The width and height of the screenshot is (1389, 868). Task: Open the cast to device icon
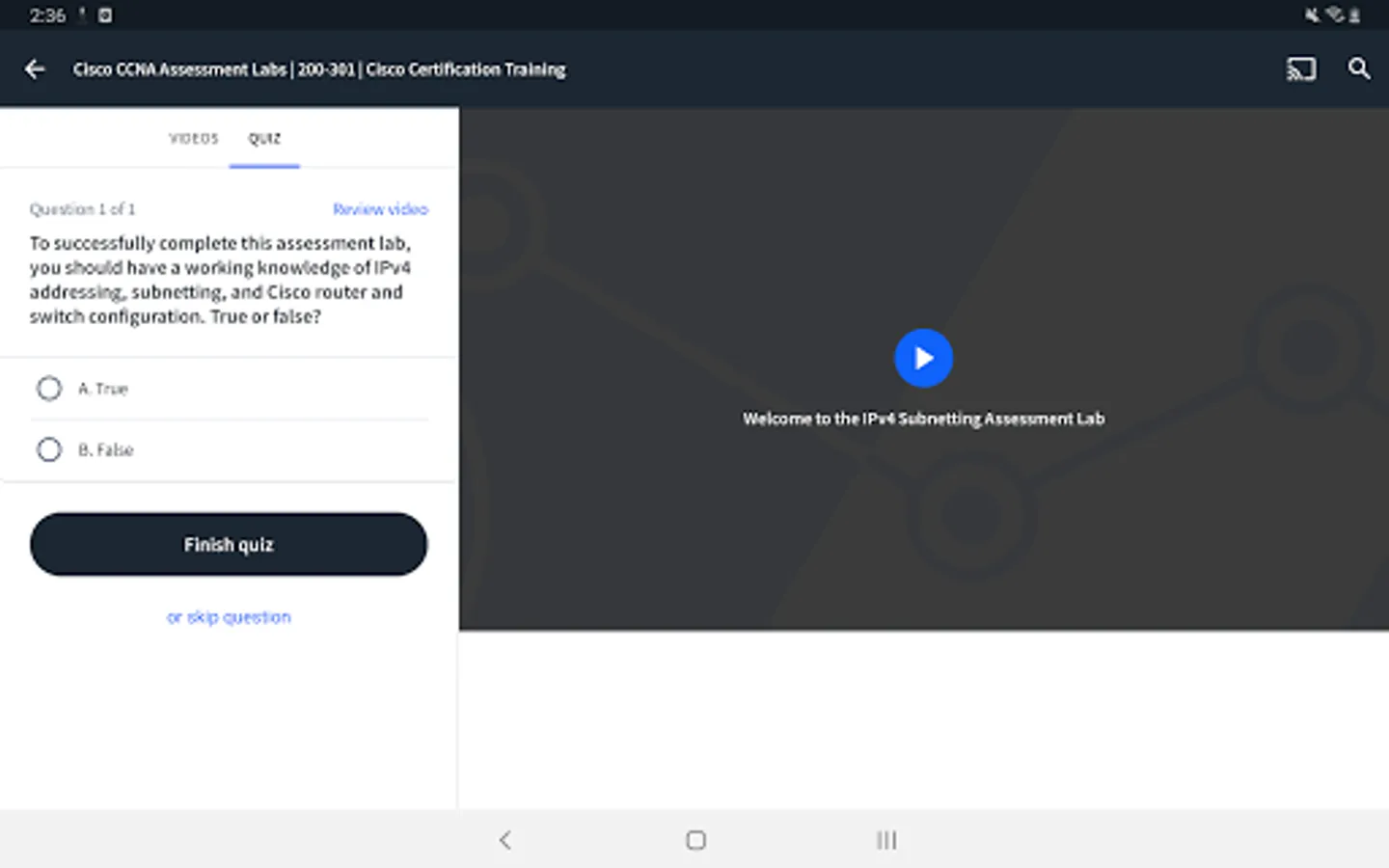1300,69
